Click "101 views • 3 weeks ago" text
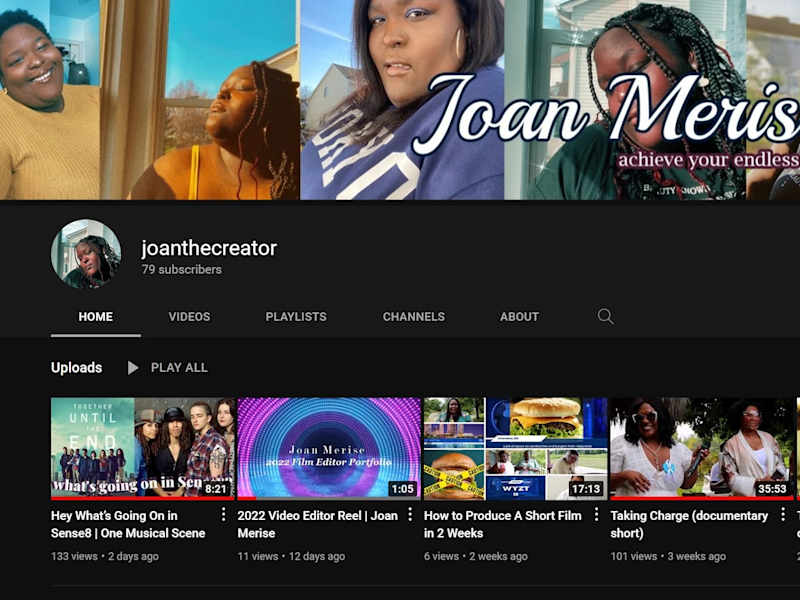The height and width of the screenshot is (600, 800). pyautogui.click(x=668, y=556)
